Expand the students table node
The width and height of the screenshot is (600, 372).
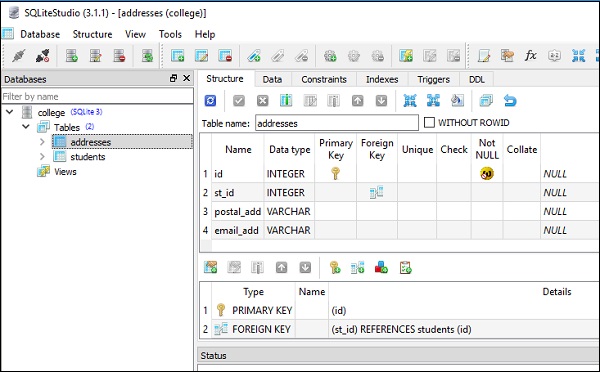click(42, 157)
